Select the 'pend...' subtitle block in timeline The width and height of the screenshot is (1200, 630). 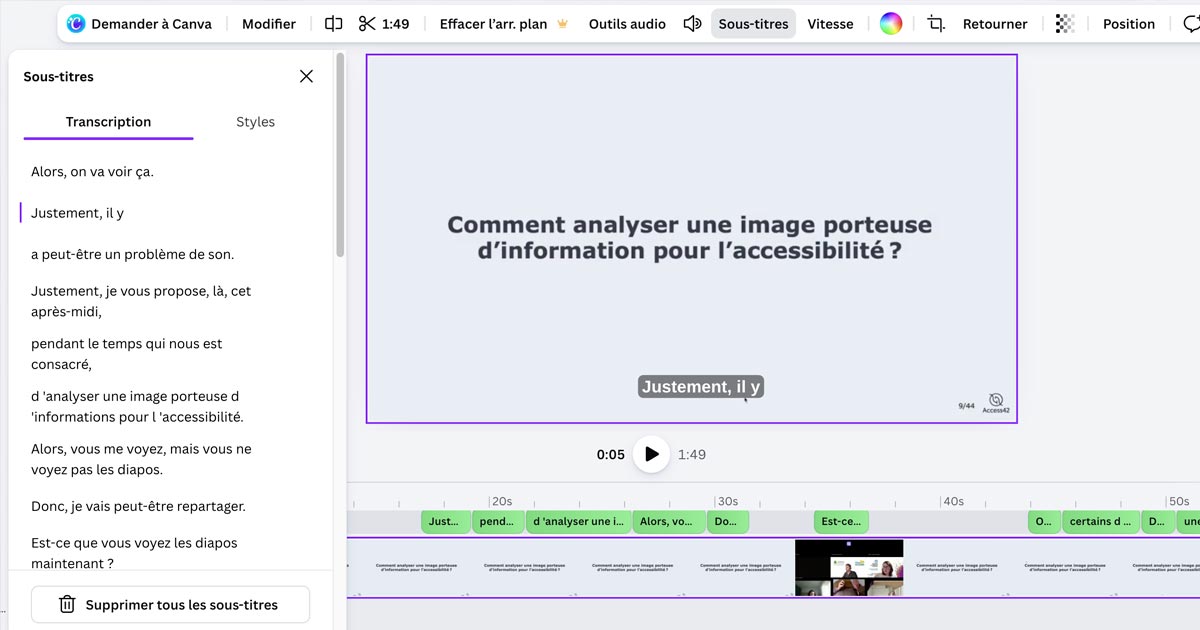tap(498, 521)
